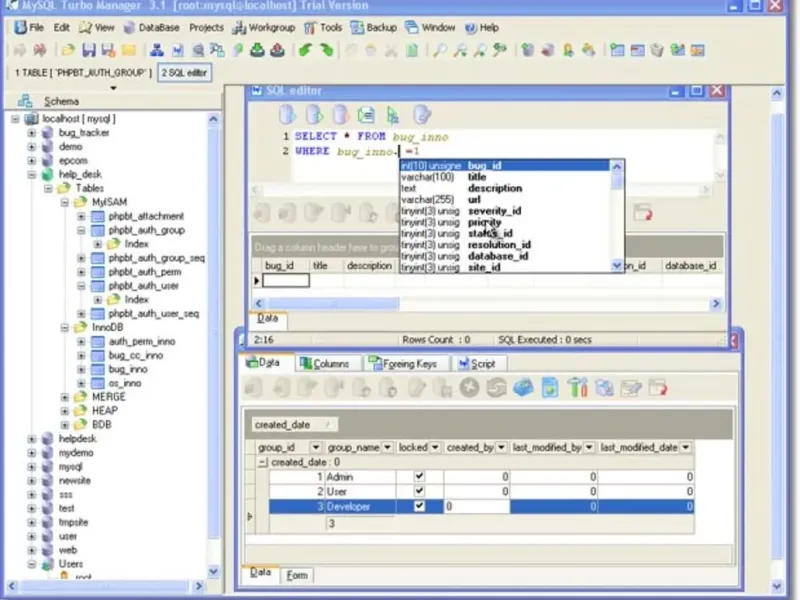Select bug_cc_inno table in tree
Image resolution: width=800 pixels, height=600 pixels.
pos(136,355)
